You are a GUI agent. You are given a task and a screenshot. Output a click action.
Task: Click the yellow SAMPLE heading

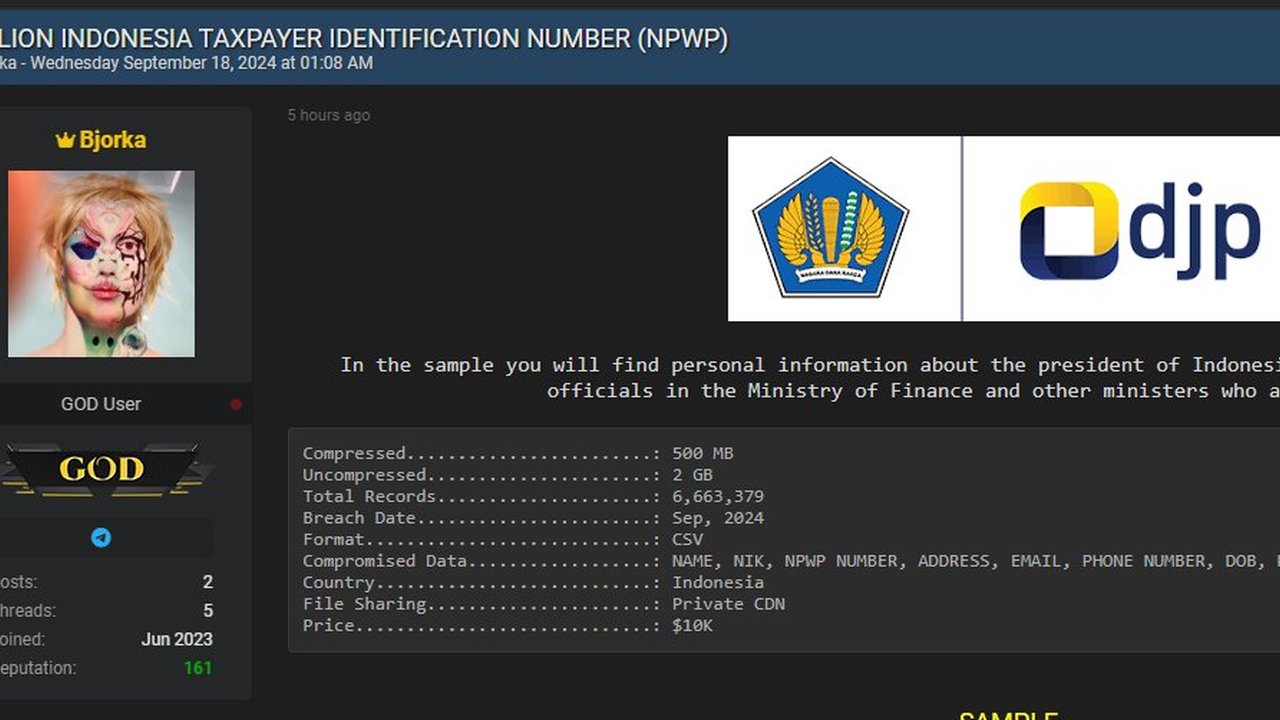[x=1008, y=714]
